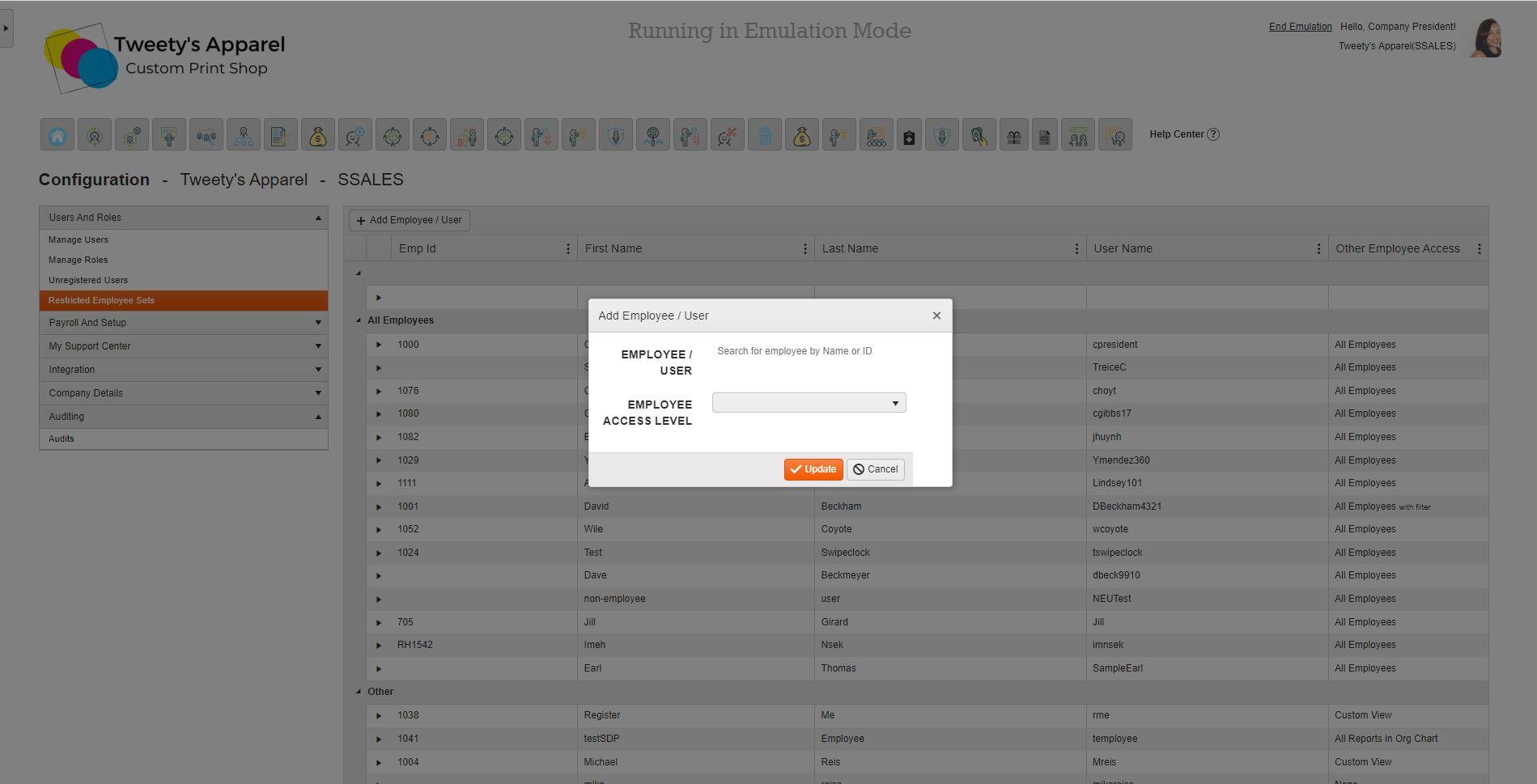Open the Employee Access Level dropdown
1537x784 pixels.
click(809, 403)
